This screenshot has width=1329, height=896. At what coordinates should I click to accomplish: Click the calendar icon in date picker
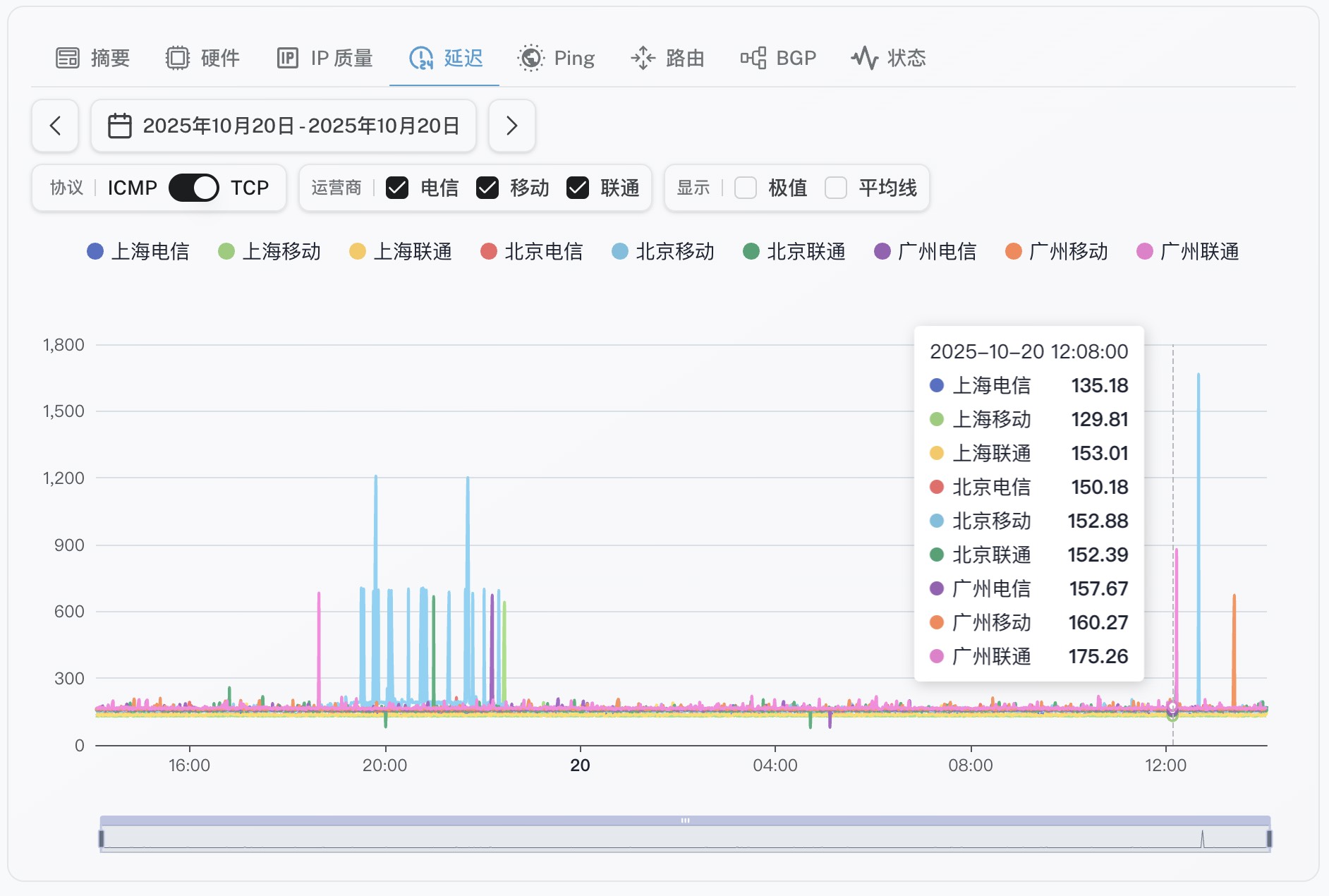click(x=119, y=126)
